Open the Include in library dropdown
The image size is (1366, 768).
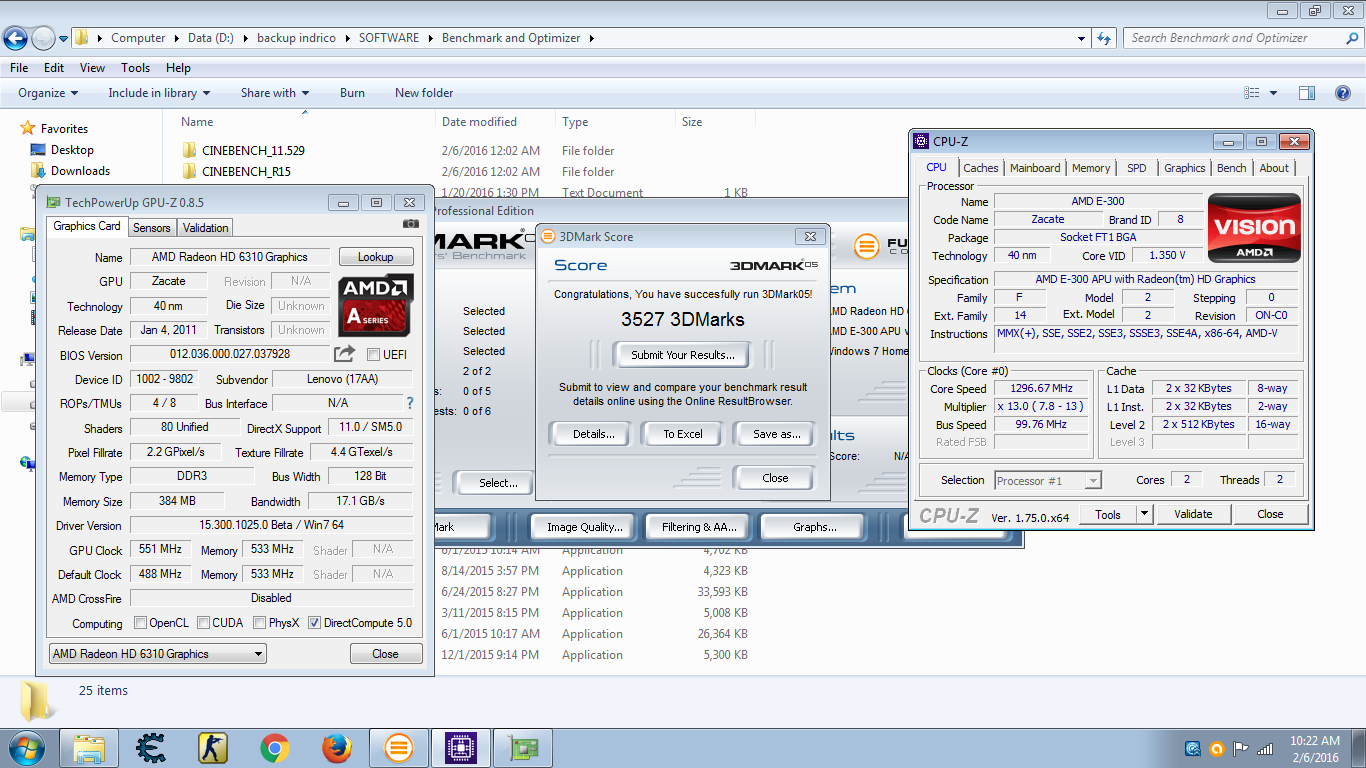point(159,93)
